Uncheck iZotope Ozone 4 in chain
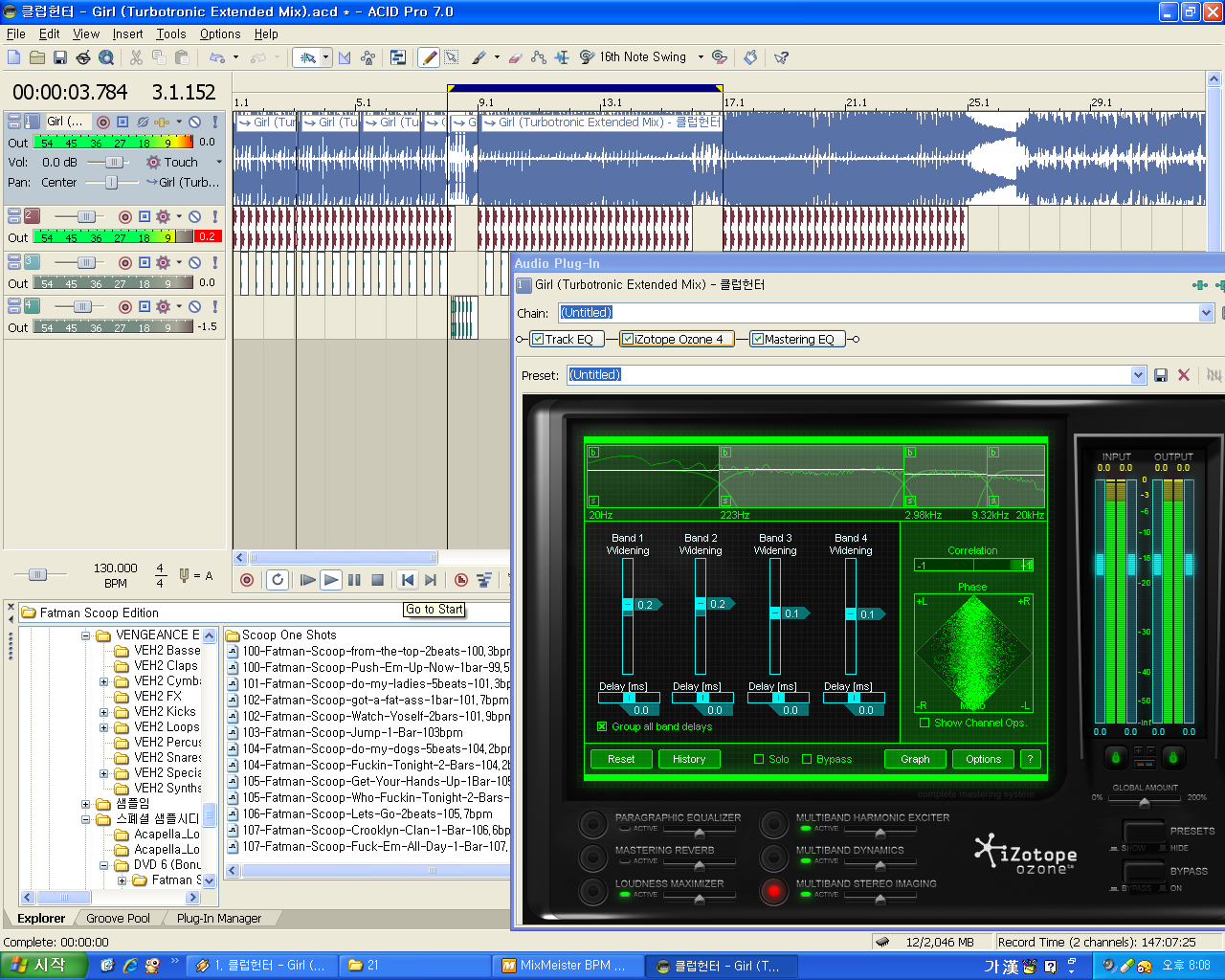1225x980 pixels. click(x=627, y=339)
